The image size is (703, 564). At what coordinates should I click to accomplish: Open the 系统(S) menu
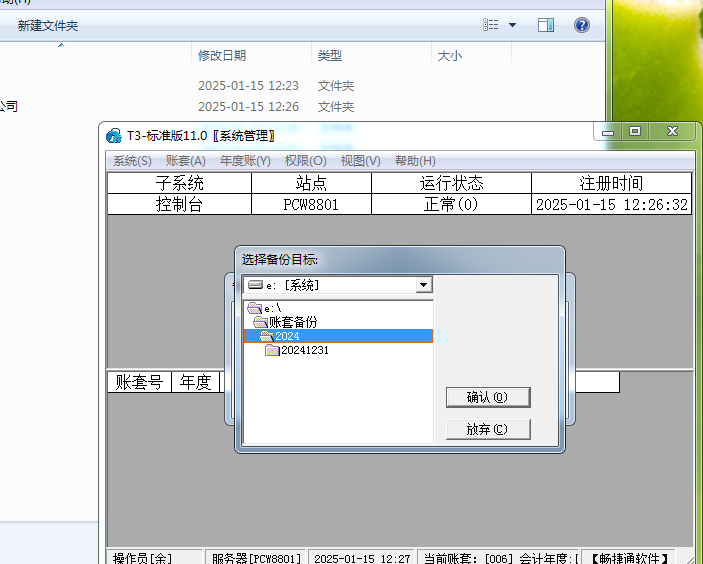coord(132,161)
